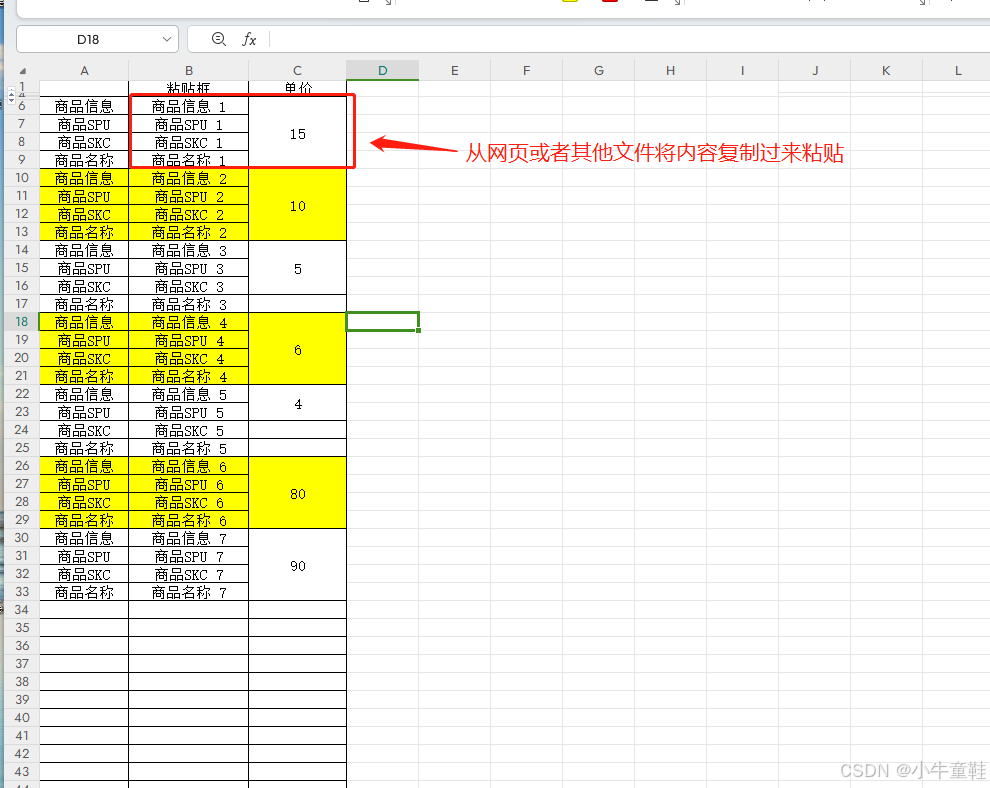Select row 34 header

tap(22, 609)
